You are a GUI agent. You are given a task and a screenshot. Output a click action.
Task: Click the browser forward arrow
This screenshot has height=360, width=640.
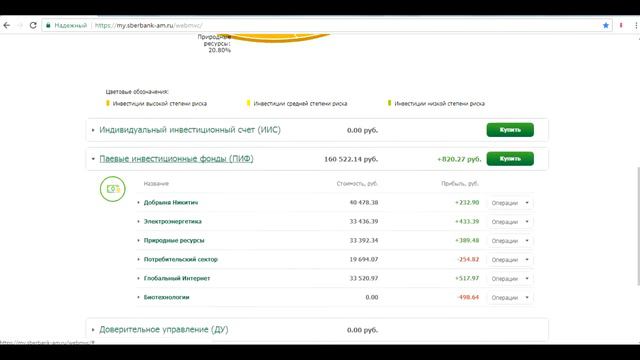click(x=20, y=25)
